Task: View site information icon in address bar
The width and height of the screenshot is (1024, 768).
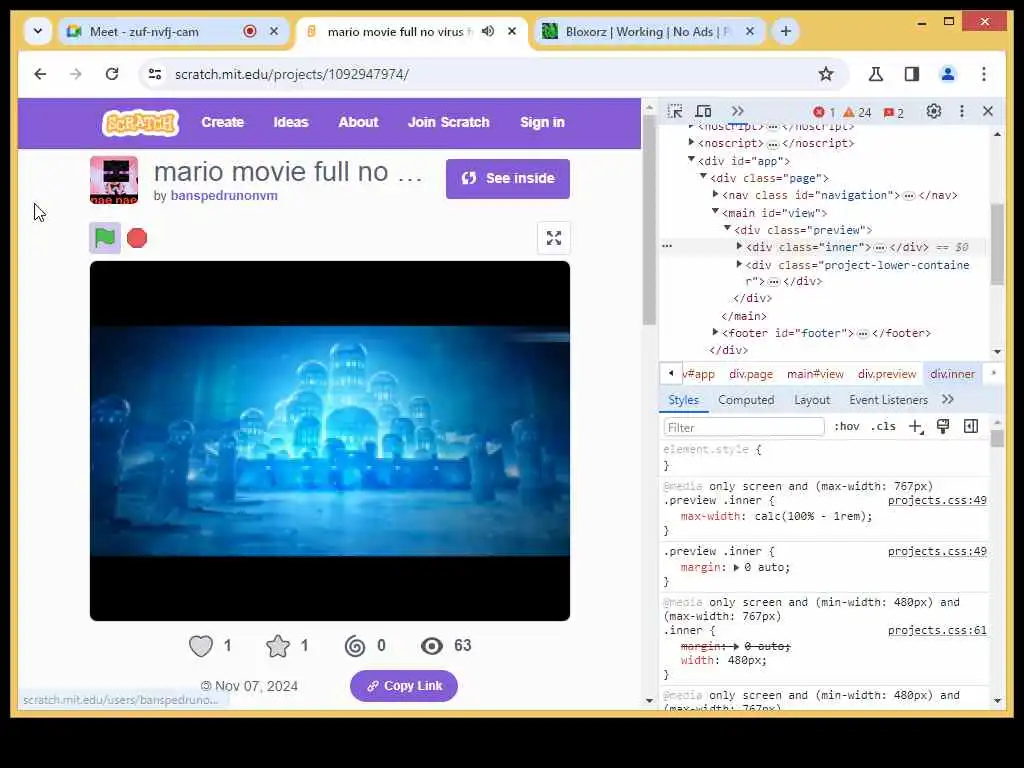Action: click(155, 74)
